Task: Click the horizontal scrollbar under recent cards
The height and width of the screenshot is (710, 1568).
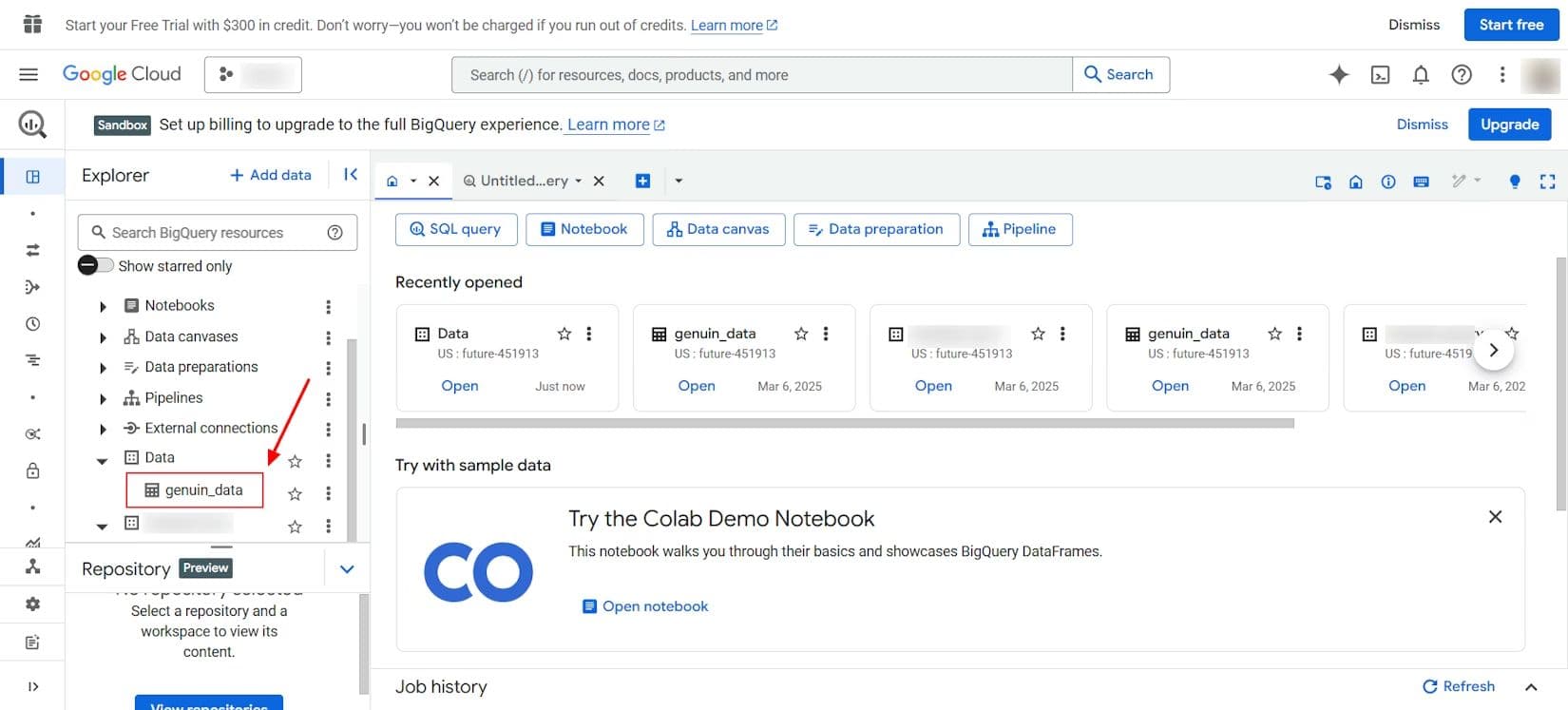Action: coord(845,423)
